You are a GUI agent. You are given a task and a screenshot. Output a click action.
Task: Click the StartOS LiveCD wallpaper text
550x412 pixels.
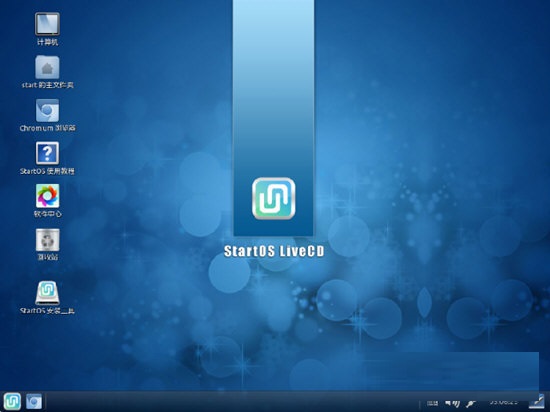point(274,251)
